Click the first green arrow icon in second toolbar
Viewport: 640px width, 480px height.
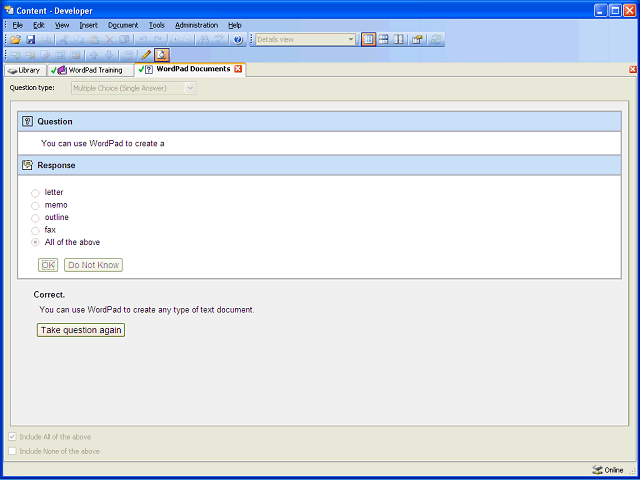tap(16, 55)
